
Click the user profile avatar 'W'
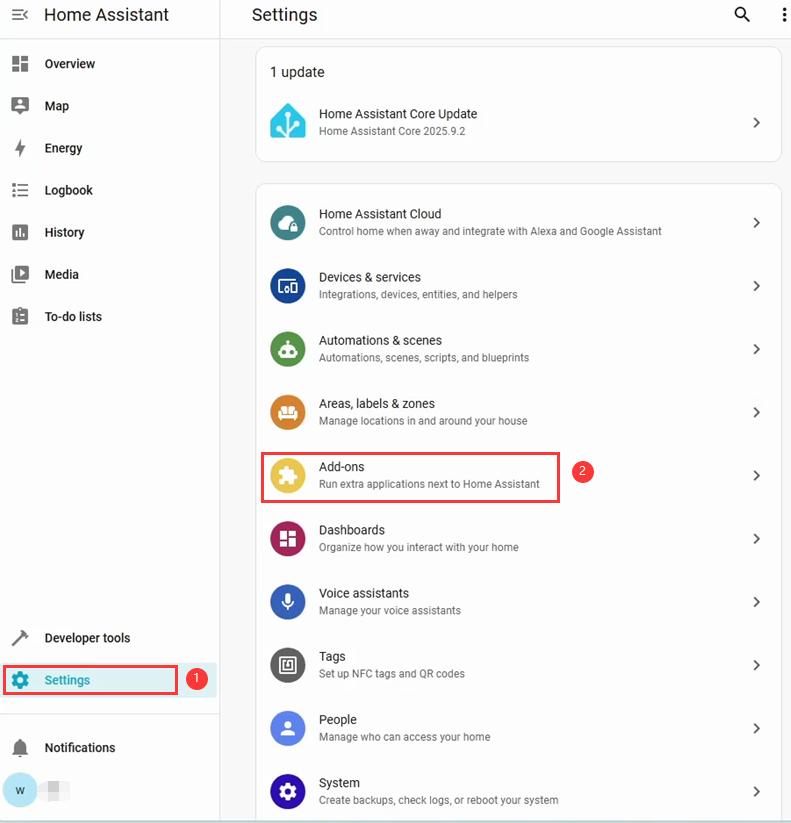pyautogui.click(x=20, y=790)
